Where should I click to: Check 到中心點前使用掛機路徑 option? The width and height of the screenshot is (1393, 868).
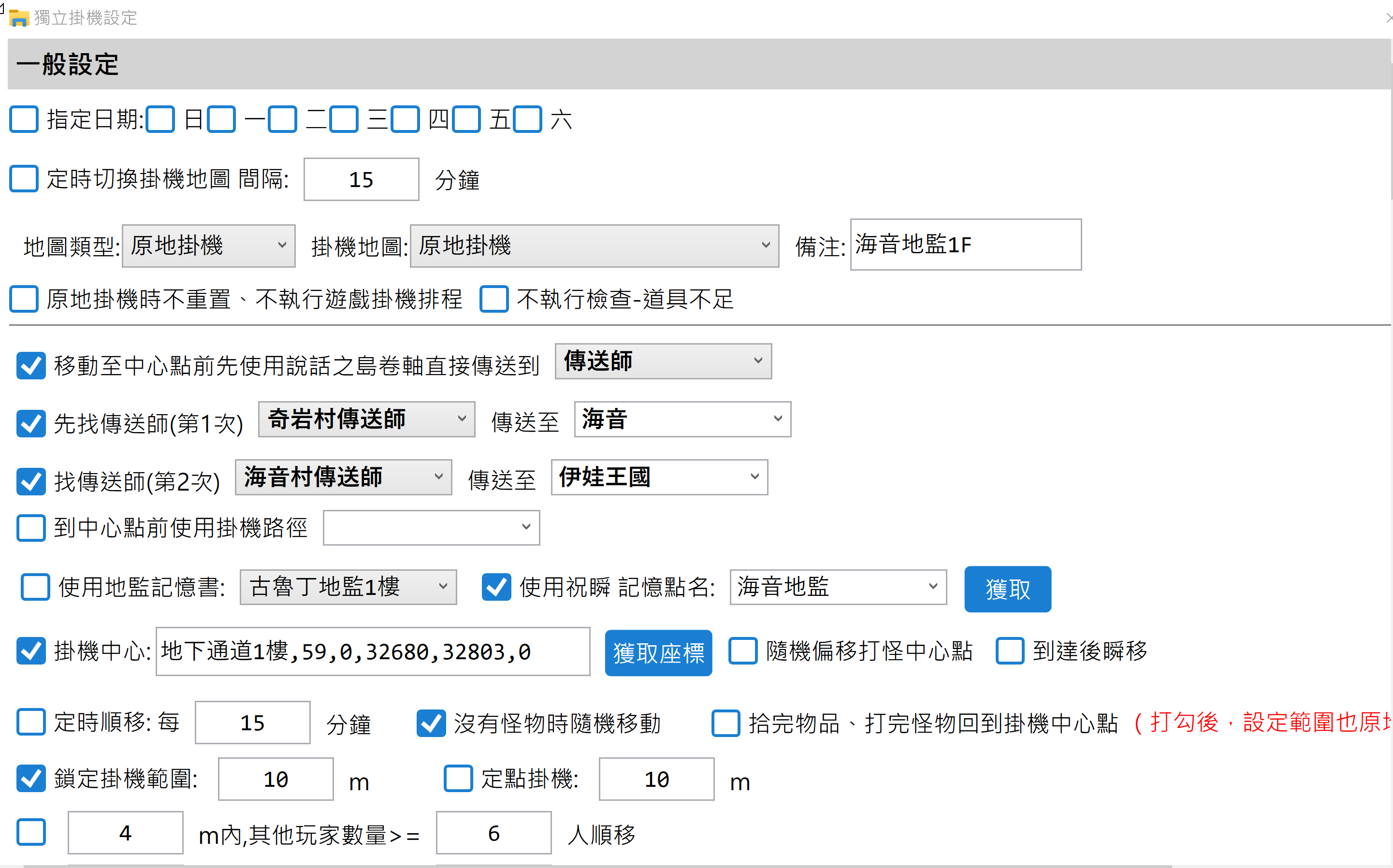coord(31,528)
